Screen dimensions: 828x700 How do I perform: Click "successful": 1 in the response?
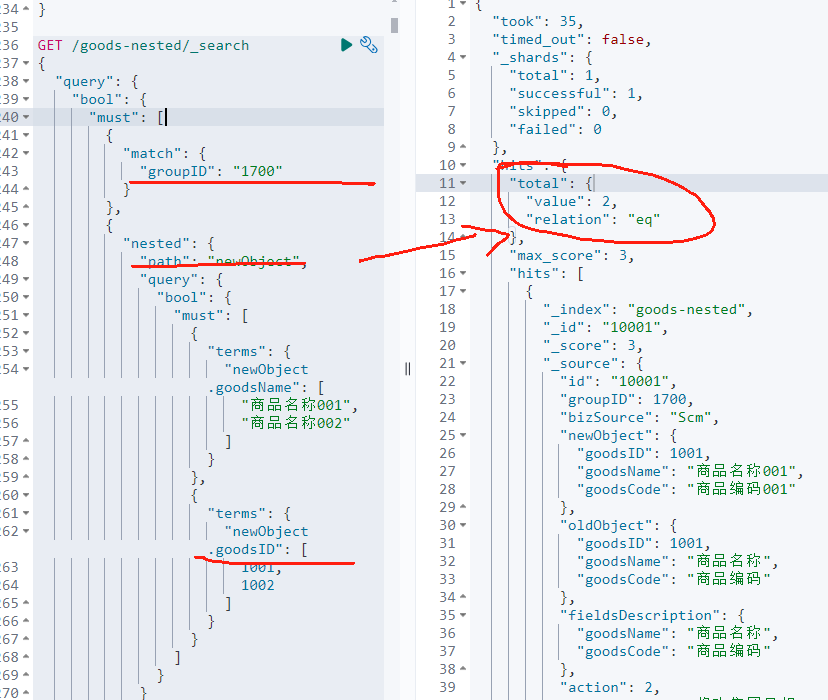click(x=576, y=93)
